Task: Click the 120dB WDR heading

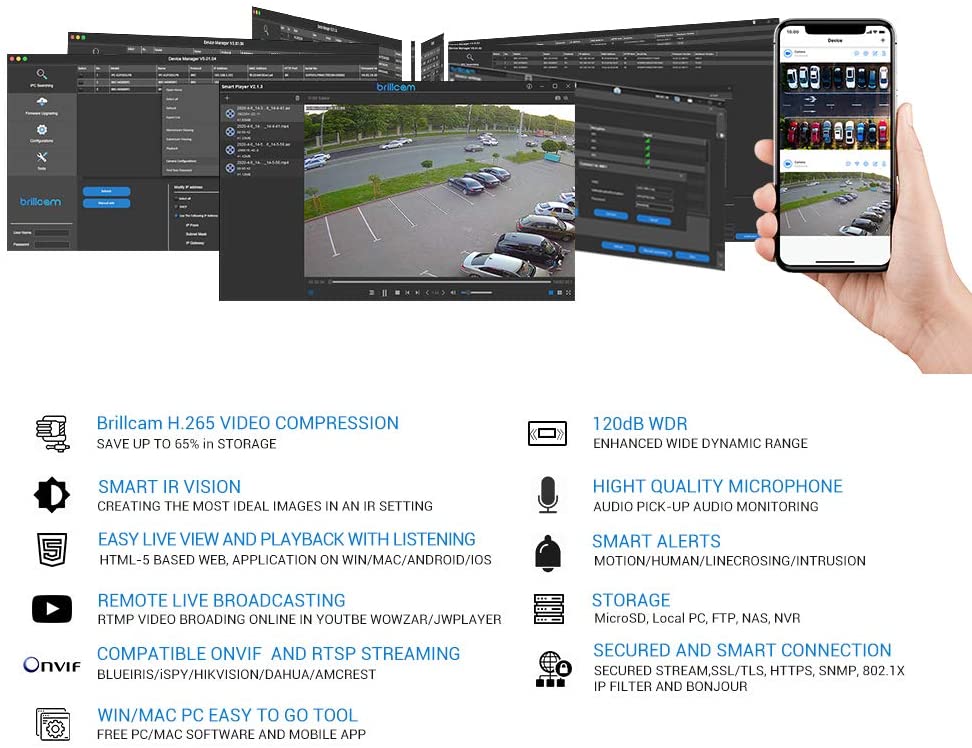Action: tap(640, 424)
